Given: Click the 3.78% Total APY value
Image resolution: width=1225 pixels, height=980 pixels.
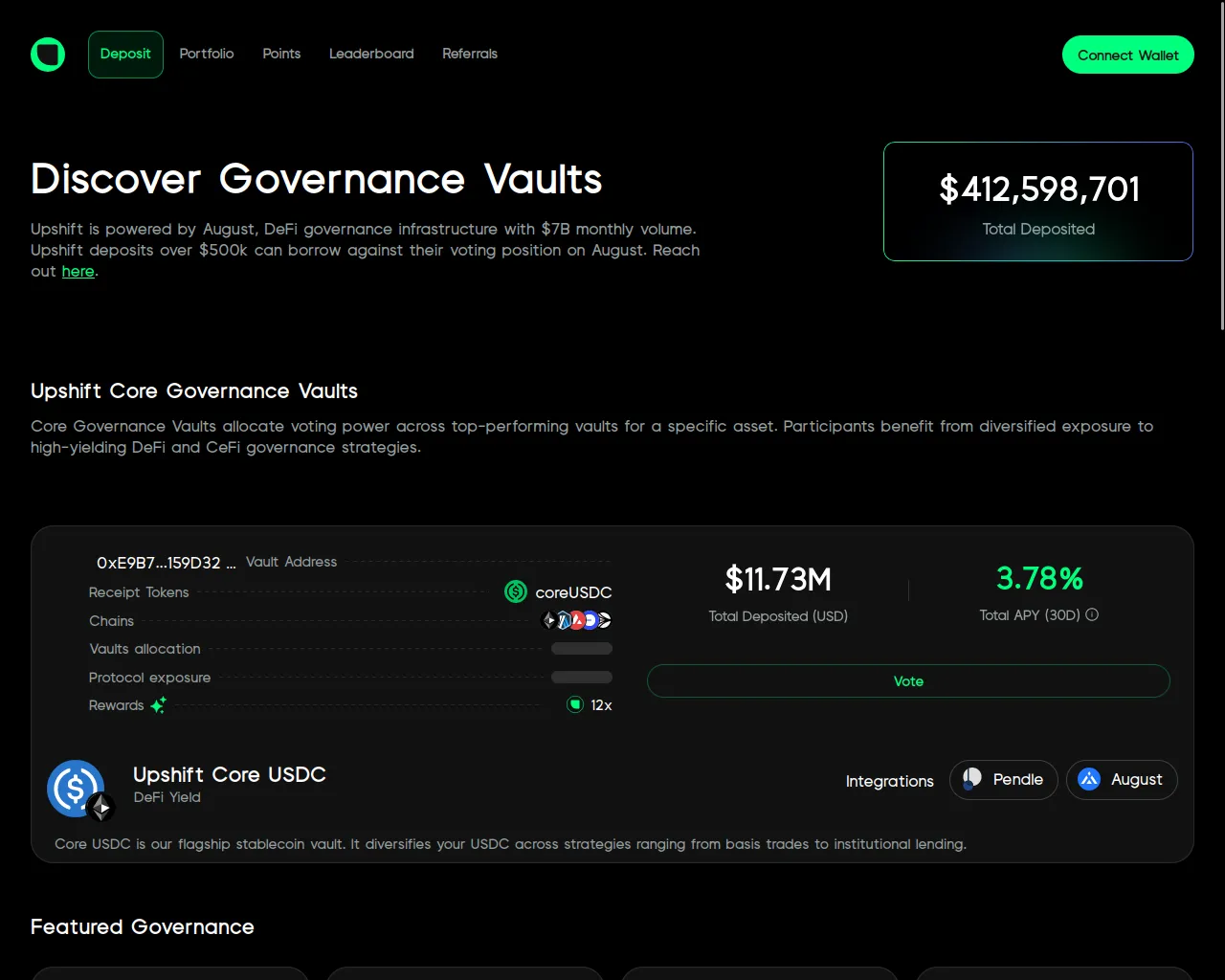Looking at the screenshot, I should pos(1039,578).
